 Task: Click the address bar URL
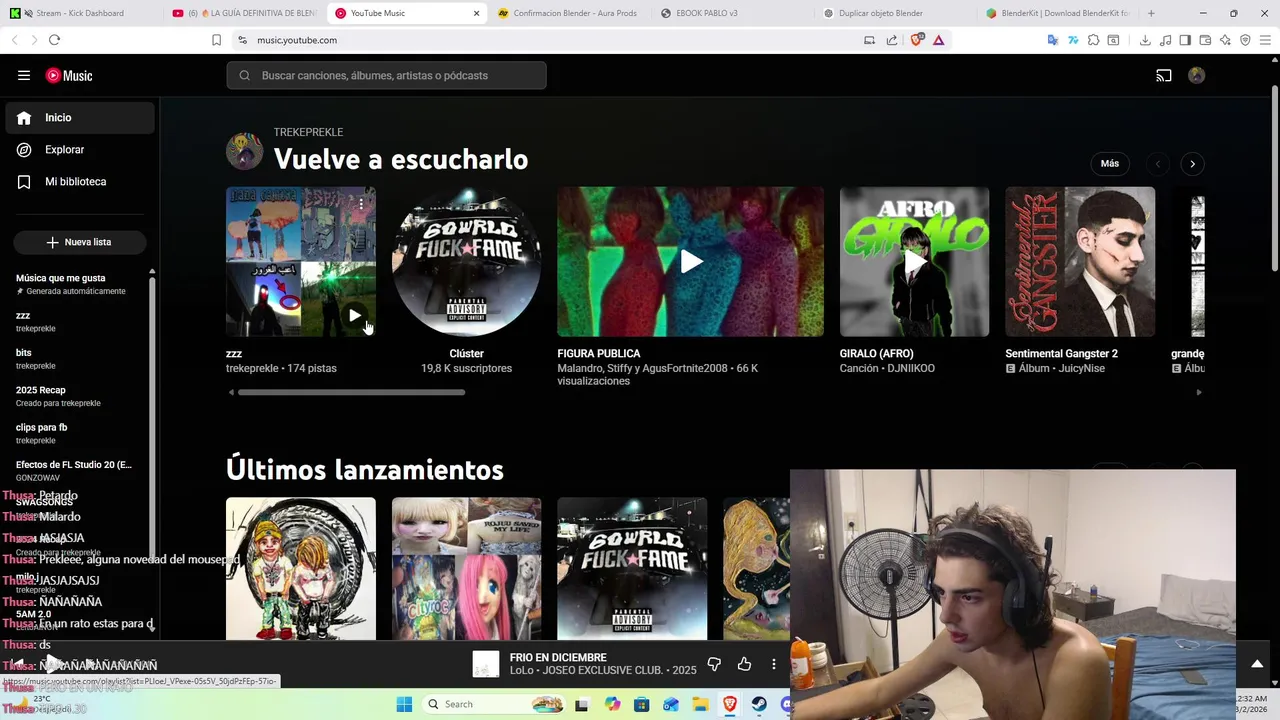click(297, 40)
